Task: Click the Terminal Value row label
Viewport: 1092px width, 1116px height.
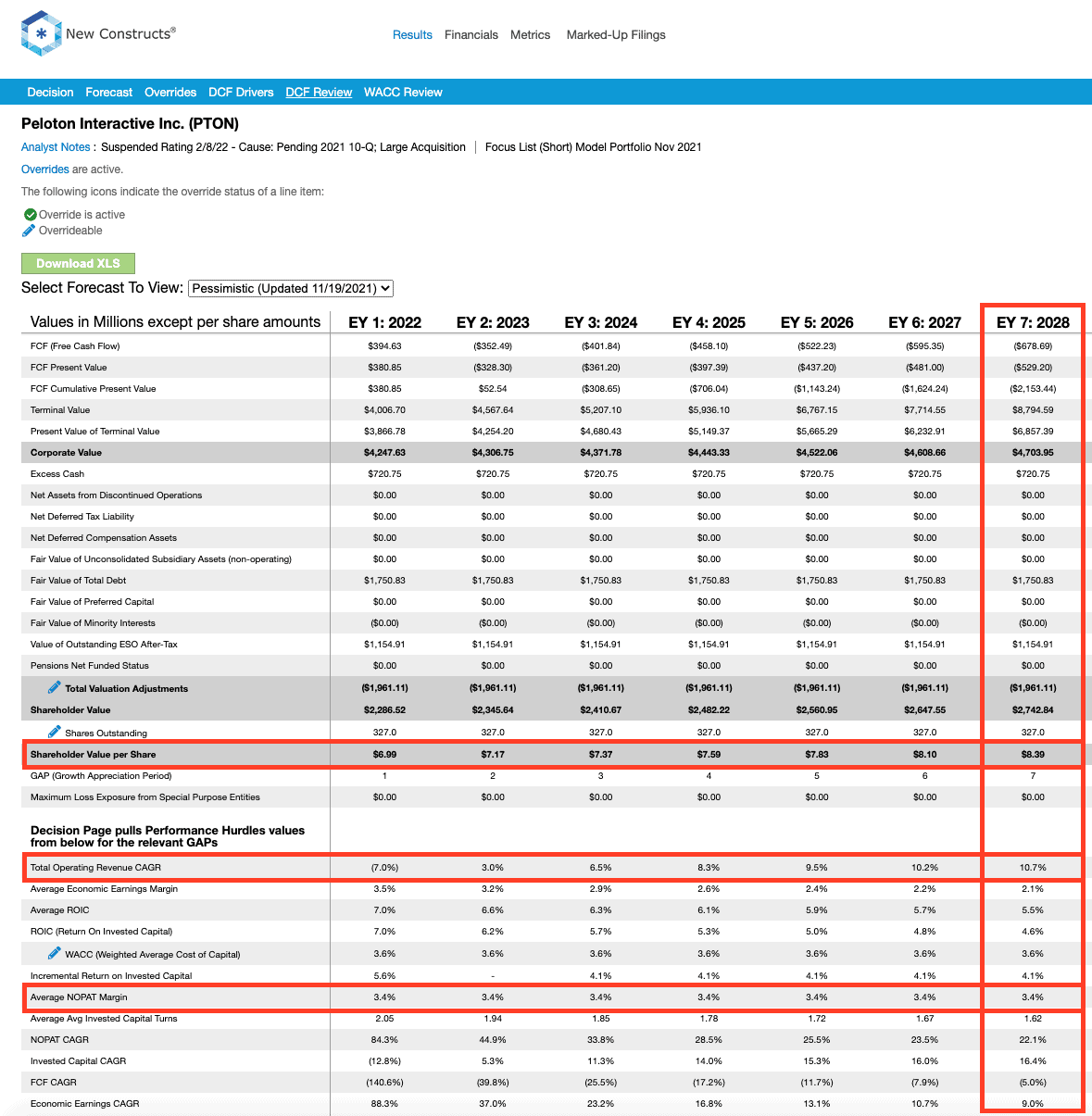Action: point(60,410)
